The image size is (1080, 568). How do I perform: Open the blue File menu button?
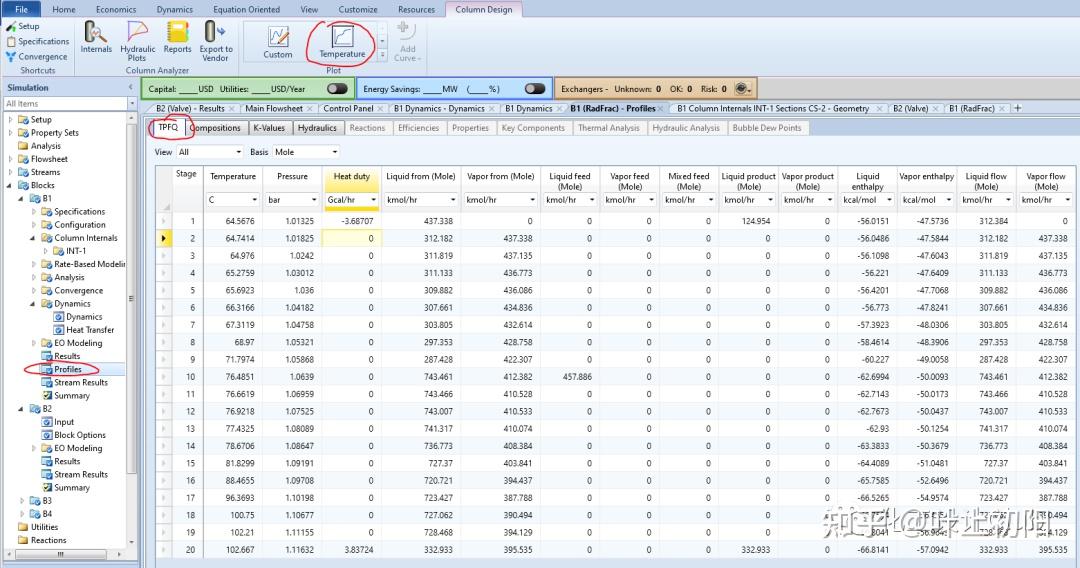[x=21, y=9]
